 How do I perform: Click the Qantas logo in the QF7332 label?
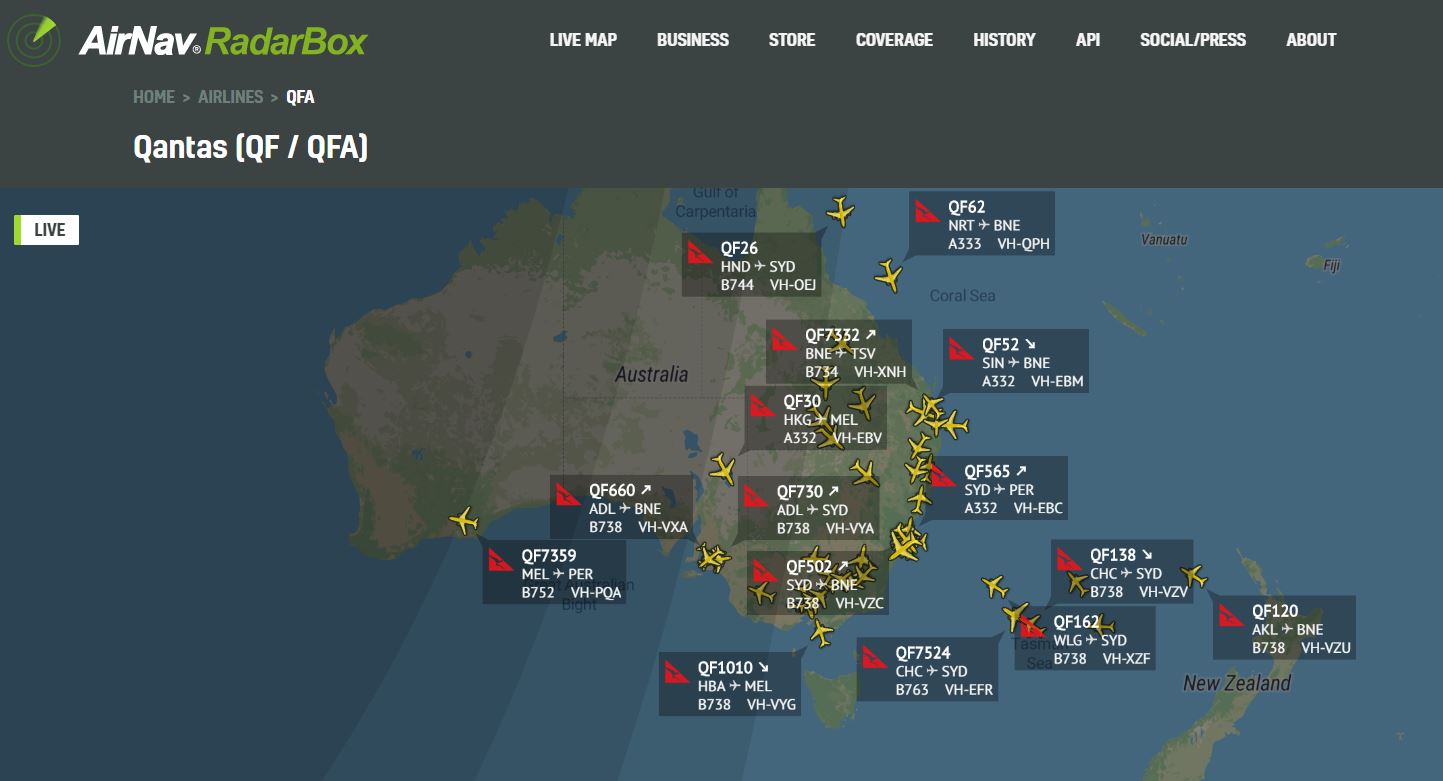point(784,339)
